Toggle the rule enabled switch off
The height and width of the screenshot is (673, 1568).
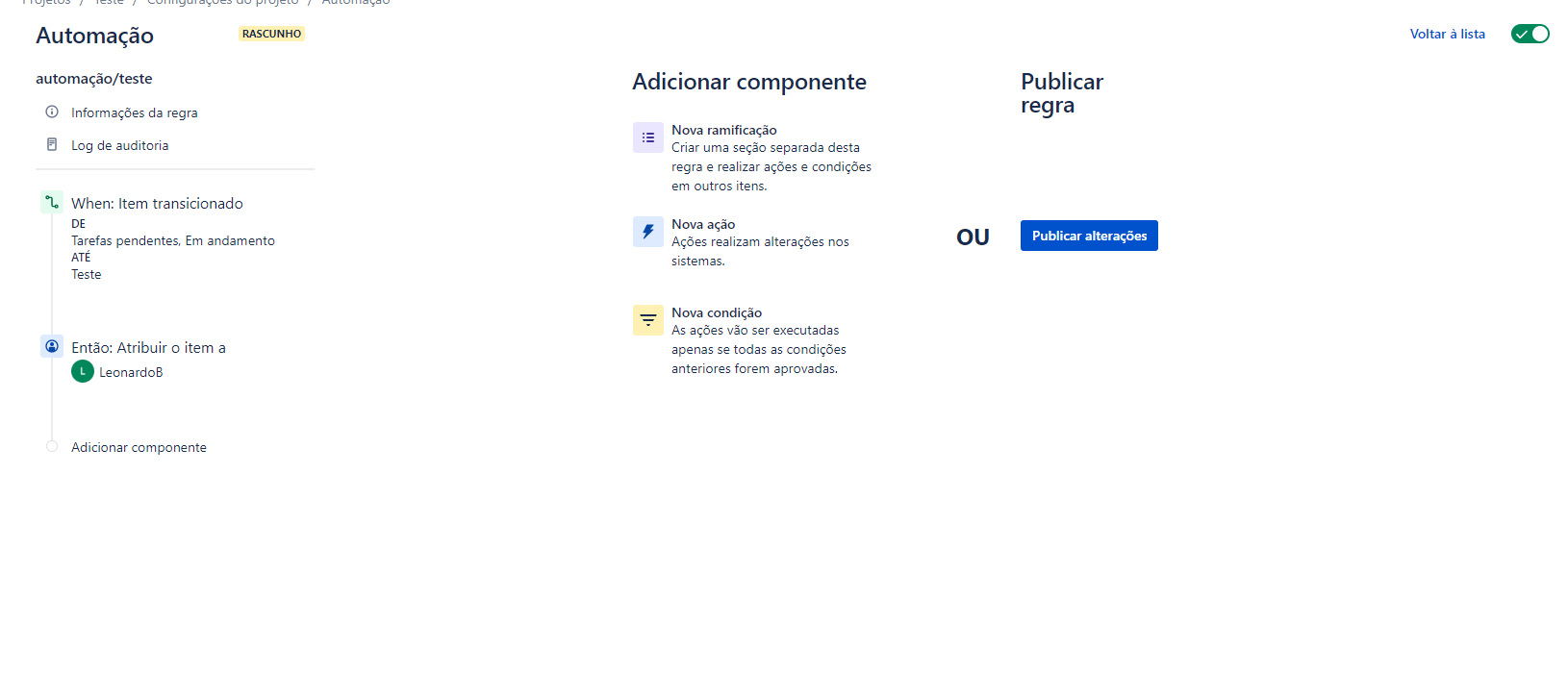click(1530, 34)
